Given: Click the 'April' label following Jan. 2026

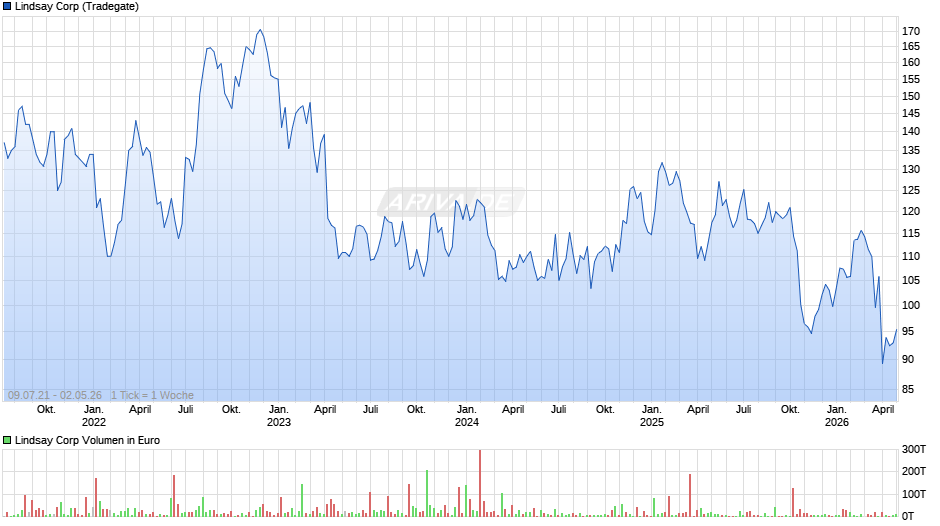Looking at the screenshot, I should [x=883, y=410].
